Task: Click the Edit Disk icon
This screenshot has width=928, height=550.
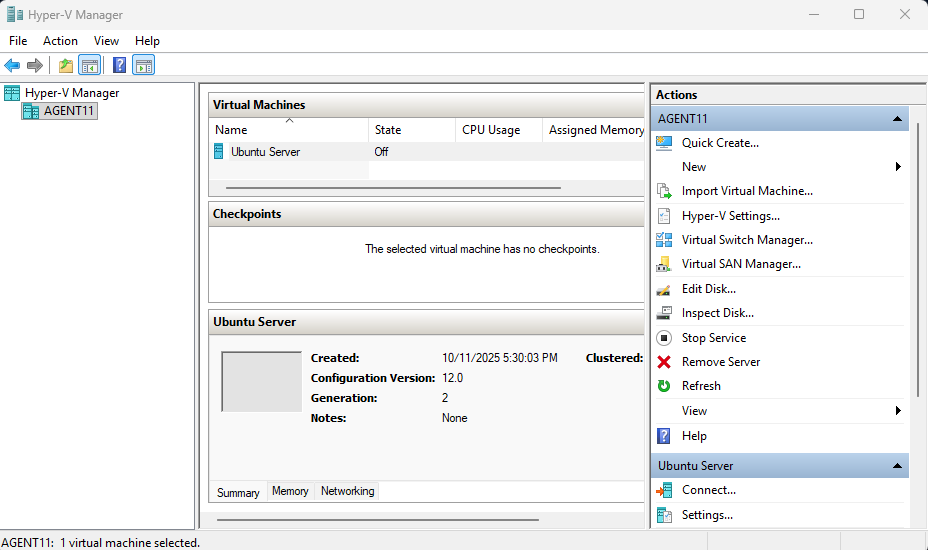Action: coord(664,289)
